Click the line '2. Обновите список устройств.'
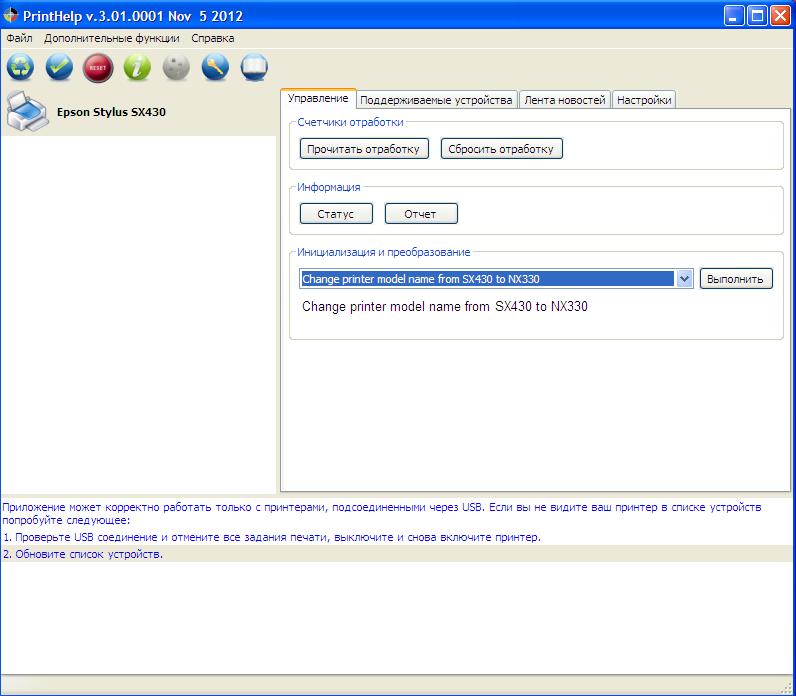 (83, 554)
